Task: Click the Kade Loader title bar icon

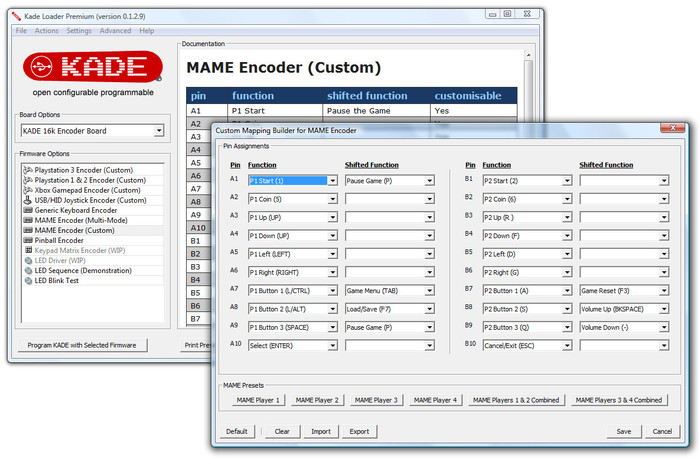Action: point(16,17)
